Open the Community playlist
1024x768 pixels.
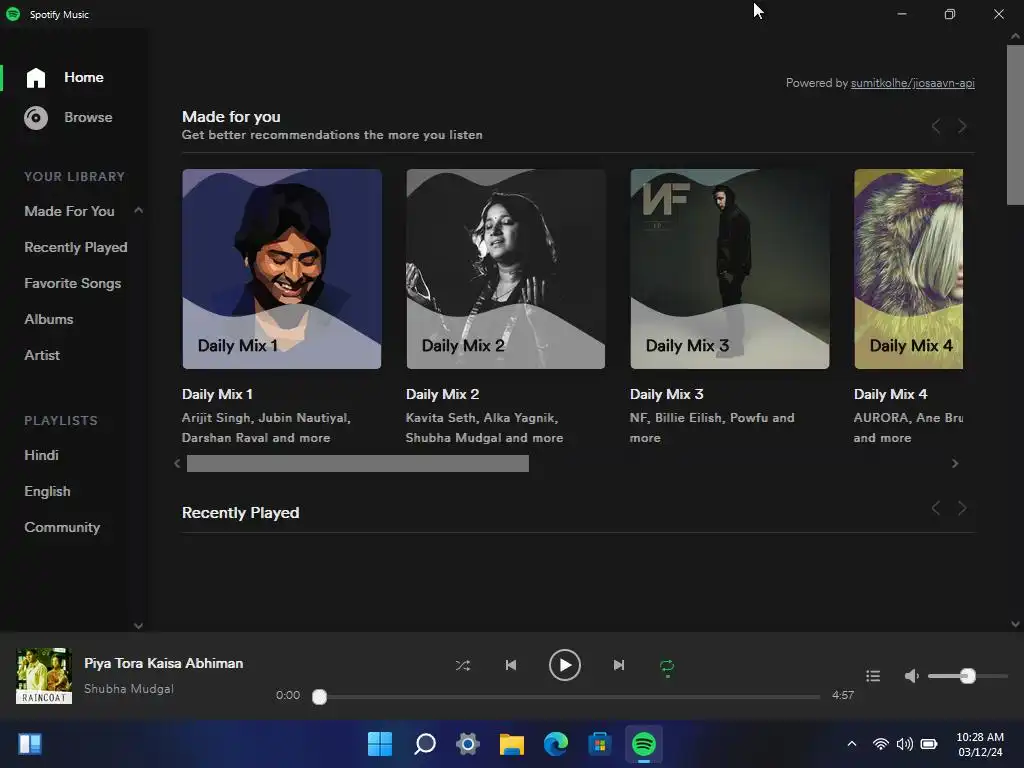[x=62, y=527]
